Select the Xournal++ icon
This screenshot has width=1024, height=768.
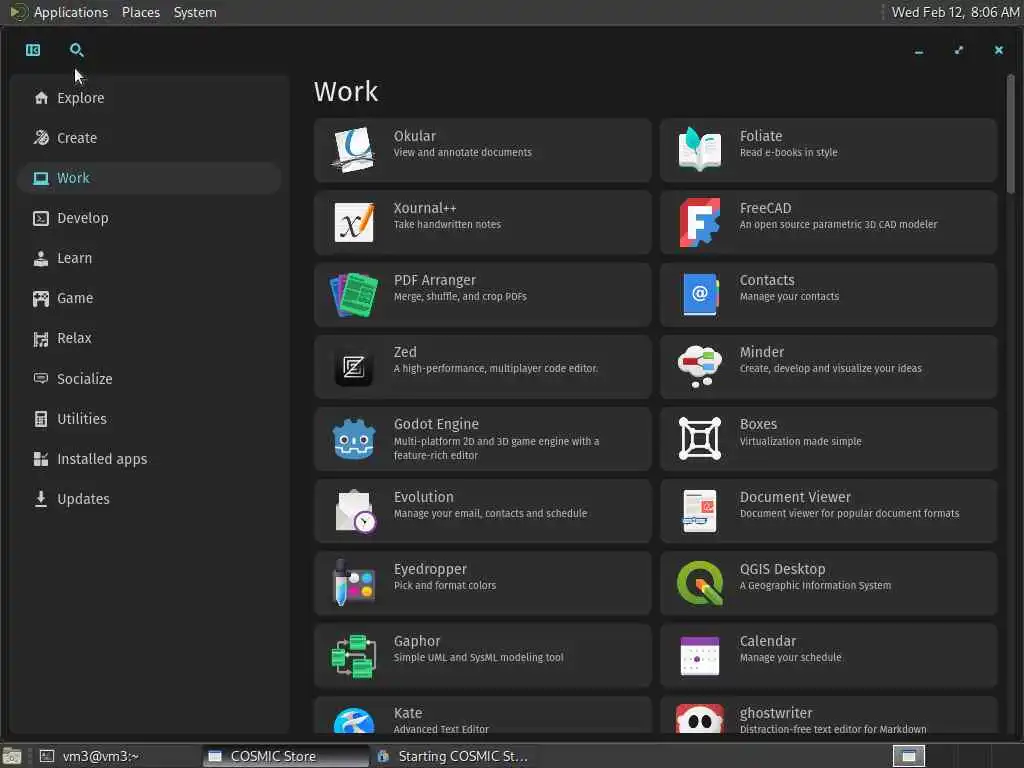[354, 222]
